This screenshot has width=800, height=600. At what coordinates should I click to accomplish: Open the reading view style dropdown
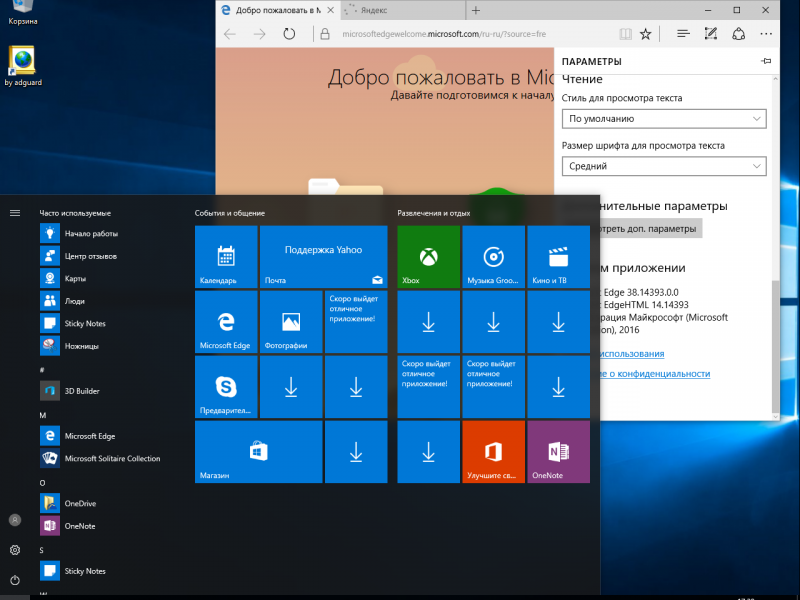664,119
